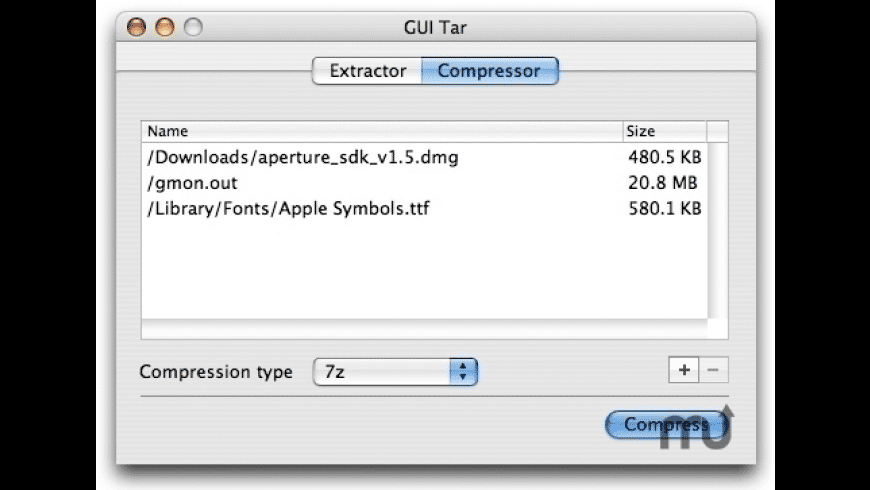Click the 580.1 KB size cell

663,209
